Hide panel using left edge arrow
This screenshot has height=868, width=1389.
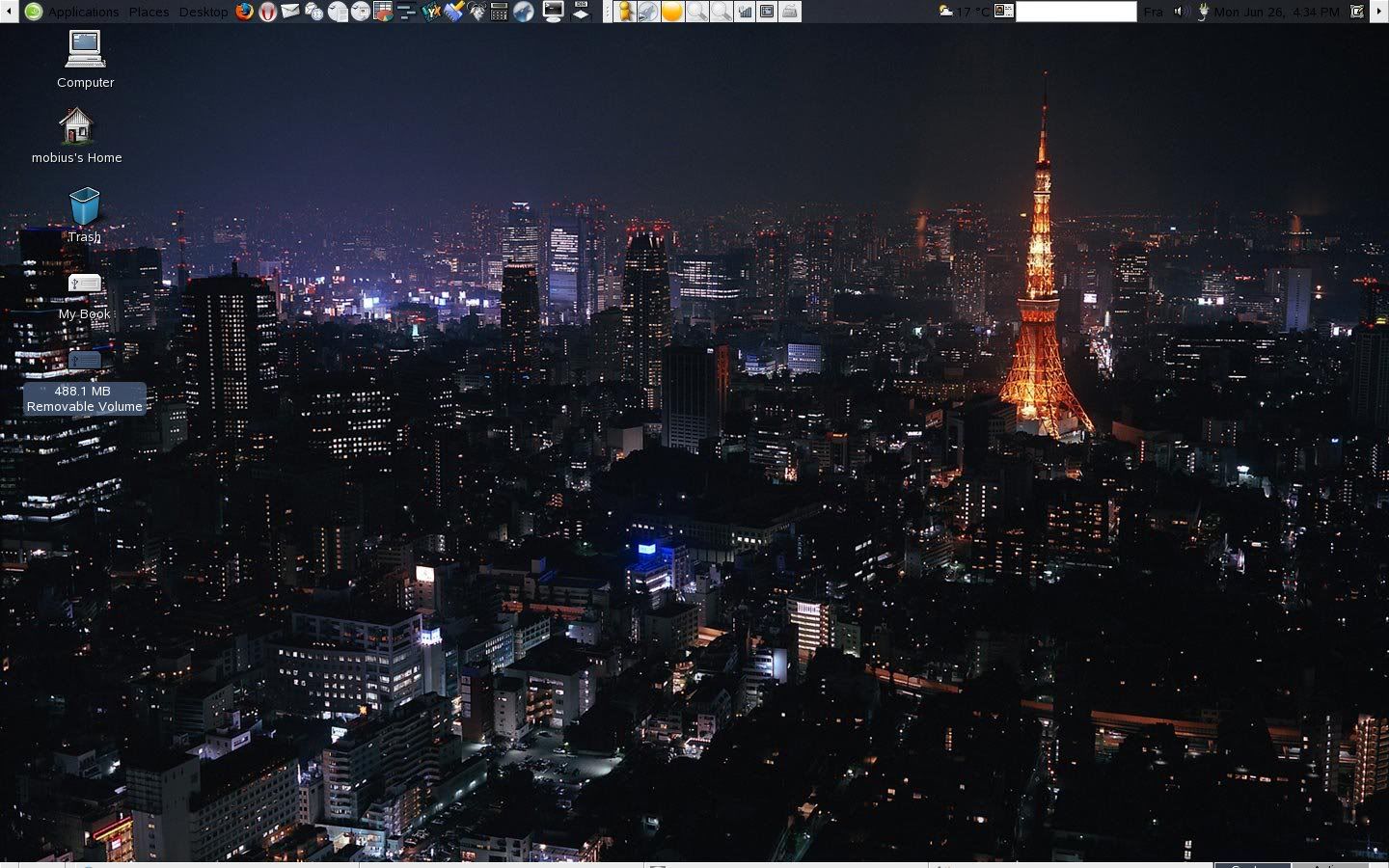(8, 12)
